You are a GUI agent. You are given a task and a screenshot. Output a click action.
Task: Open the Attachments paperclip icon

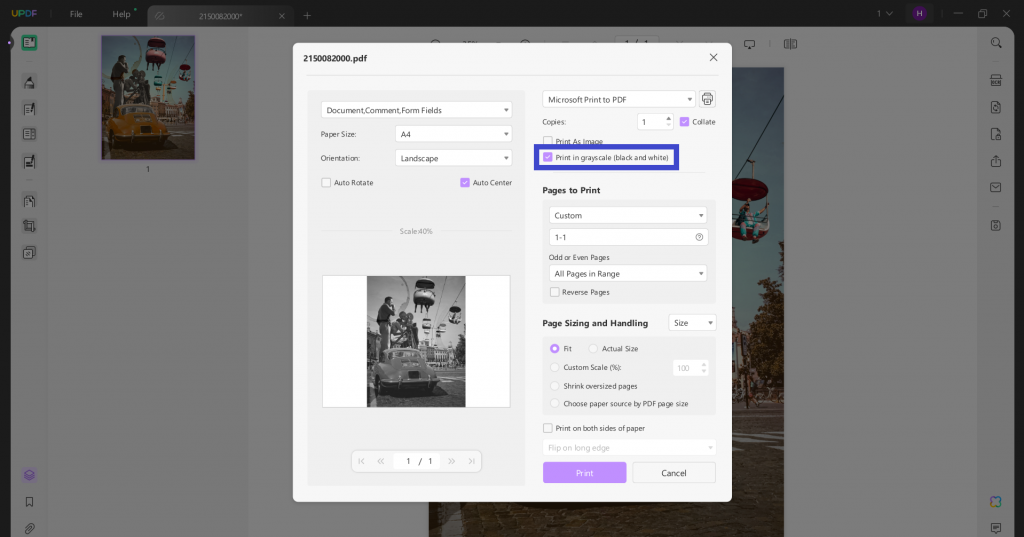(x=29, y=528)
